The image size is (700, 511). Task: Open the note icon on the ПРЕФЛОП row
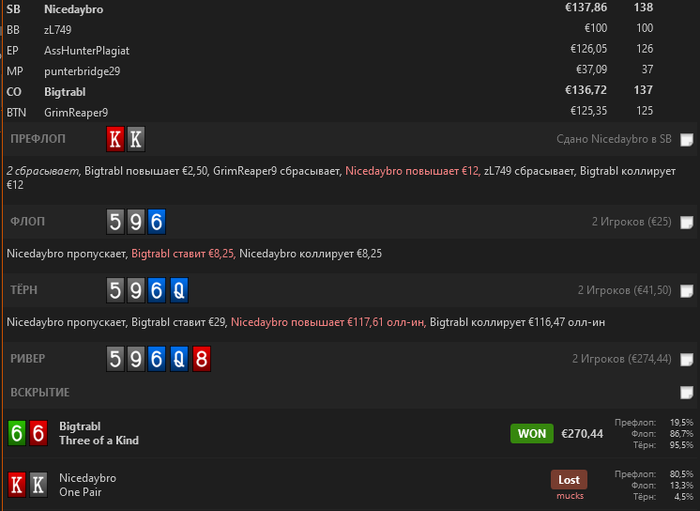pyautogui.click(x=687, y=140)
